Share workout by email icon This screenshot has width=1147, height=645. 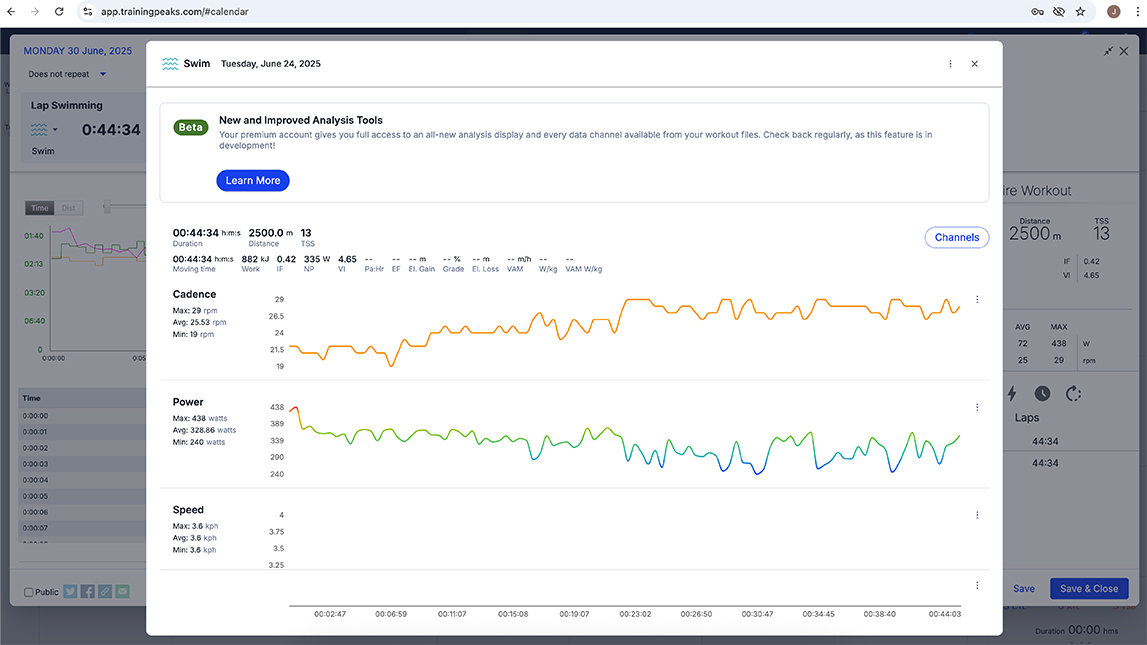[x=122, y=591]
